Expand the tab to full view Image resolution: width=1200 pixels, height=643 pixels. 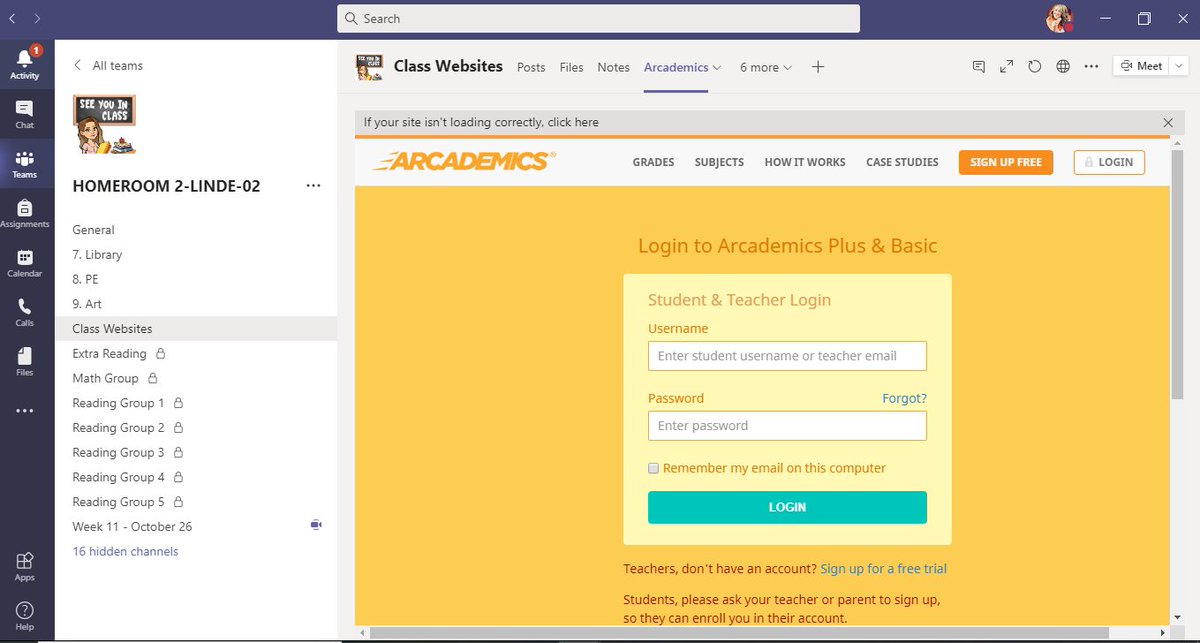[1007, 66]
